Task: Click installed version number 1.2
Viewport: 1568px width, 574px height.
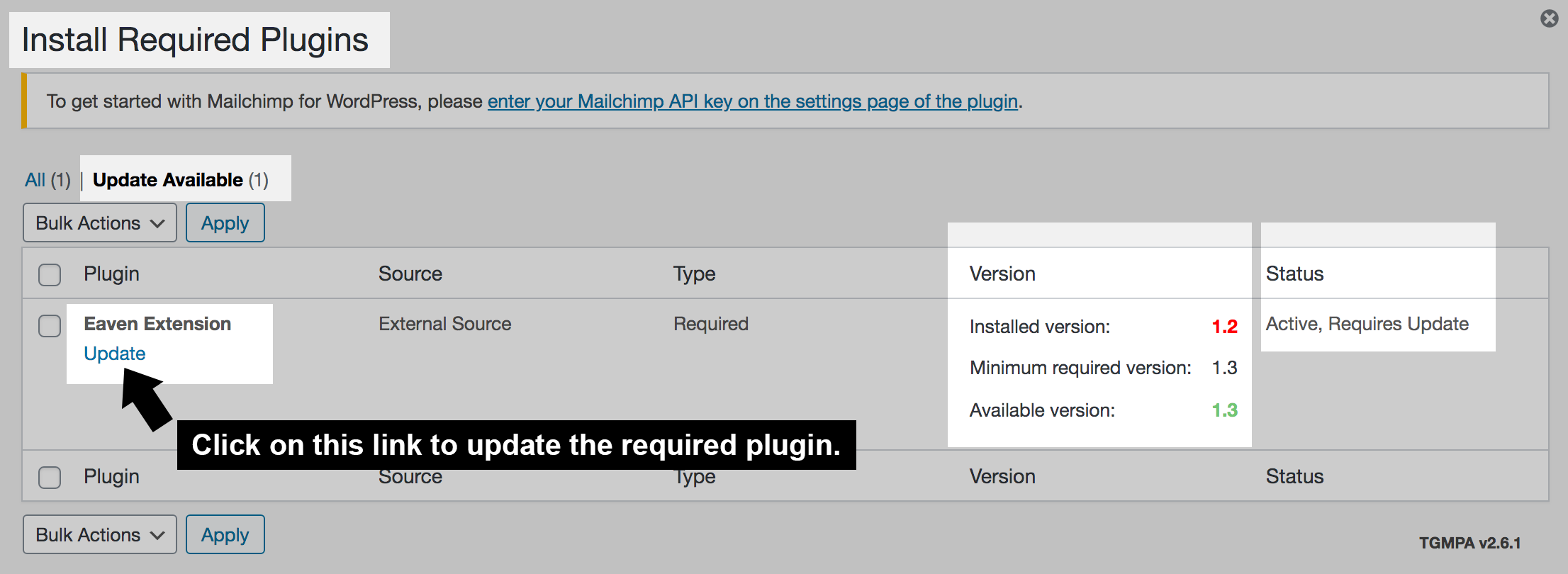Action: coord(1224,327)
